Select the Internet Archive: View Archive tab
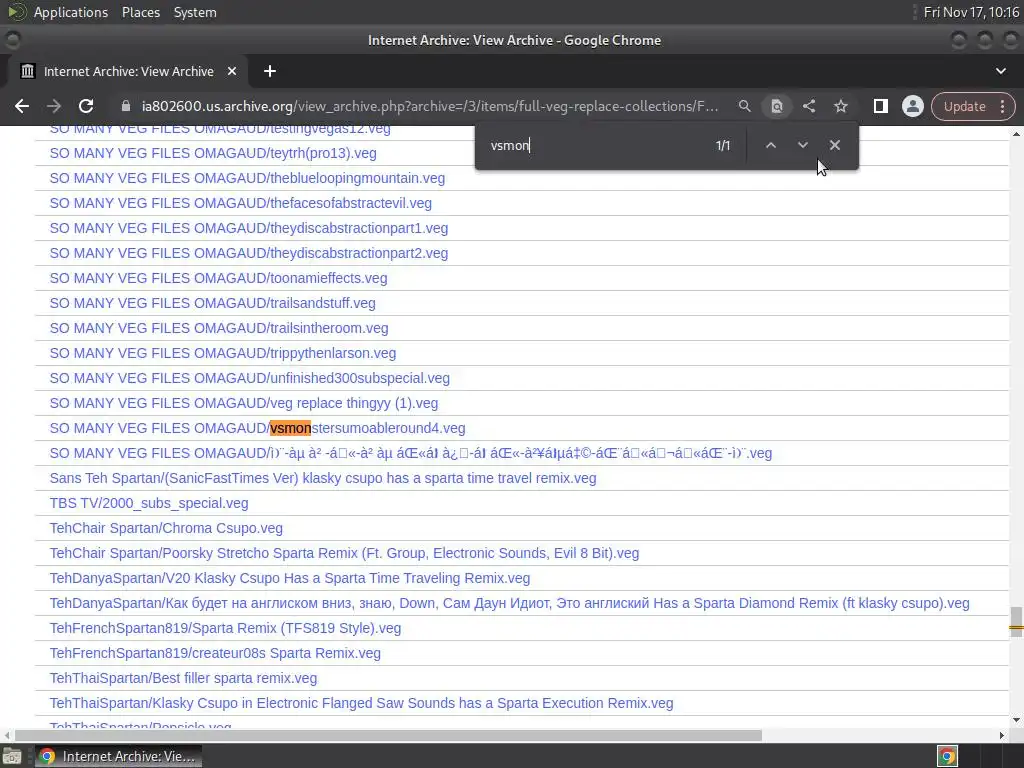This screenshot has height=768, width=1024. [x=127, y=71]
